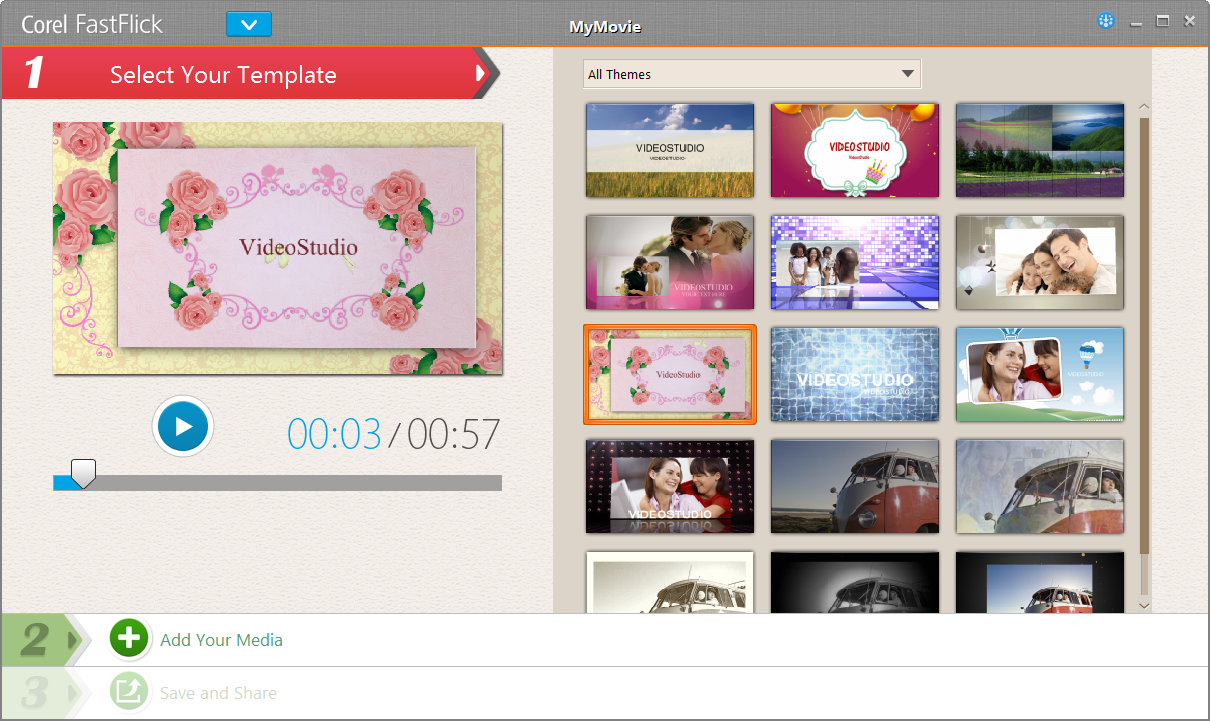
Task: Open step 3 numbered tab
Action: tap(45, 693)
